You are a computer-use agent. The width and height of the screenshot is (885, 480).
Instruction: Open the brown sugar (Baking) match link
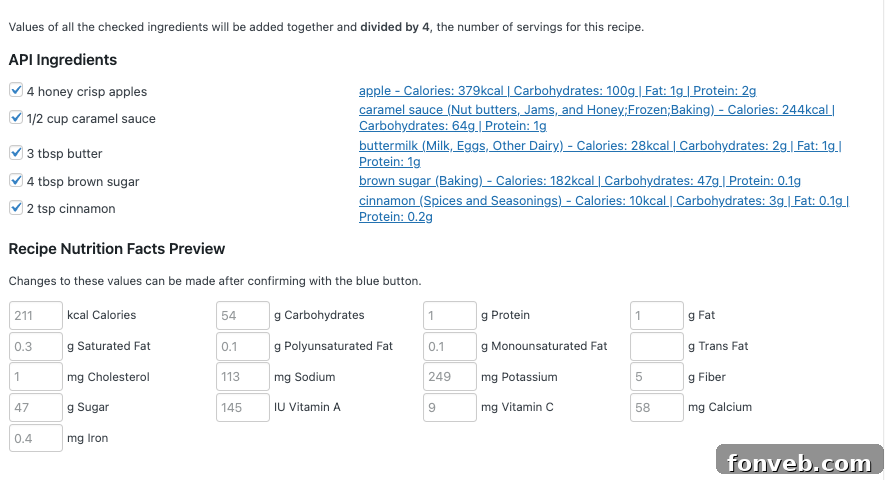tap(579, 181)
